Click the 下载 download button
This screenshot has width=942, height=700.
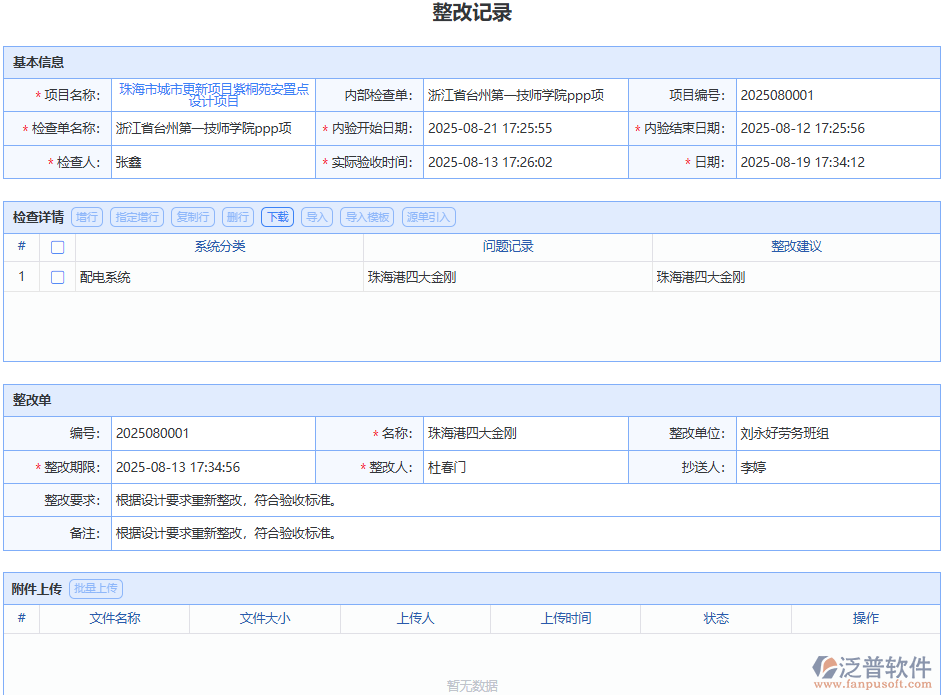tap(277, 216)
